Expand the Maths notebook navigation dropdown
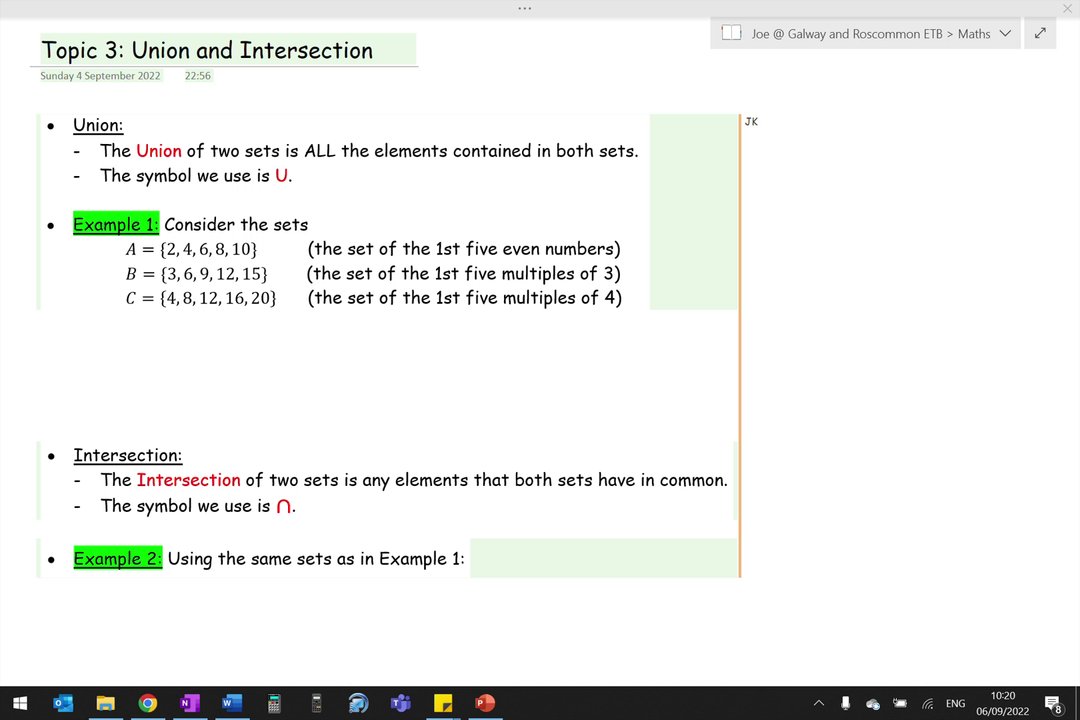 1006,33
